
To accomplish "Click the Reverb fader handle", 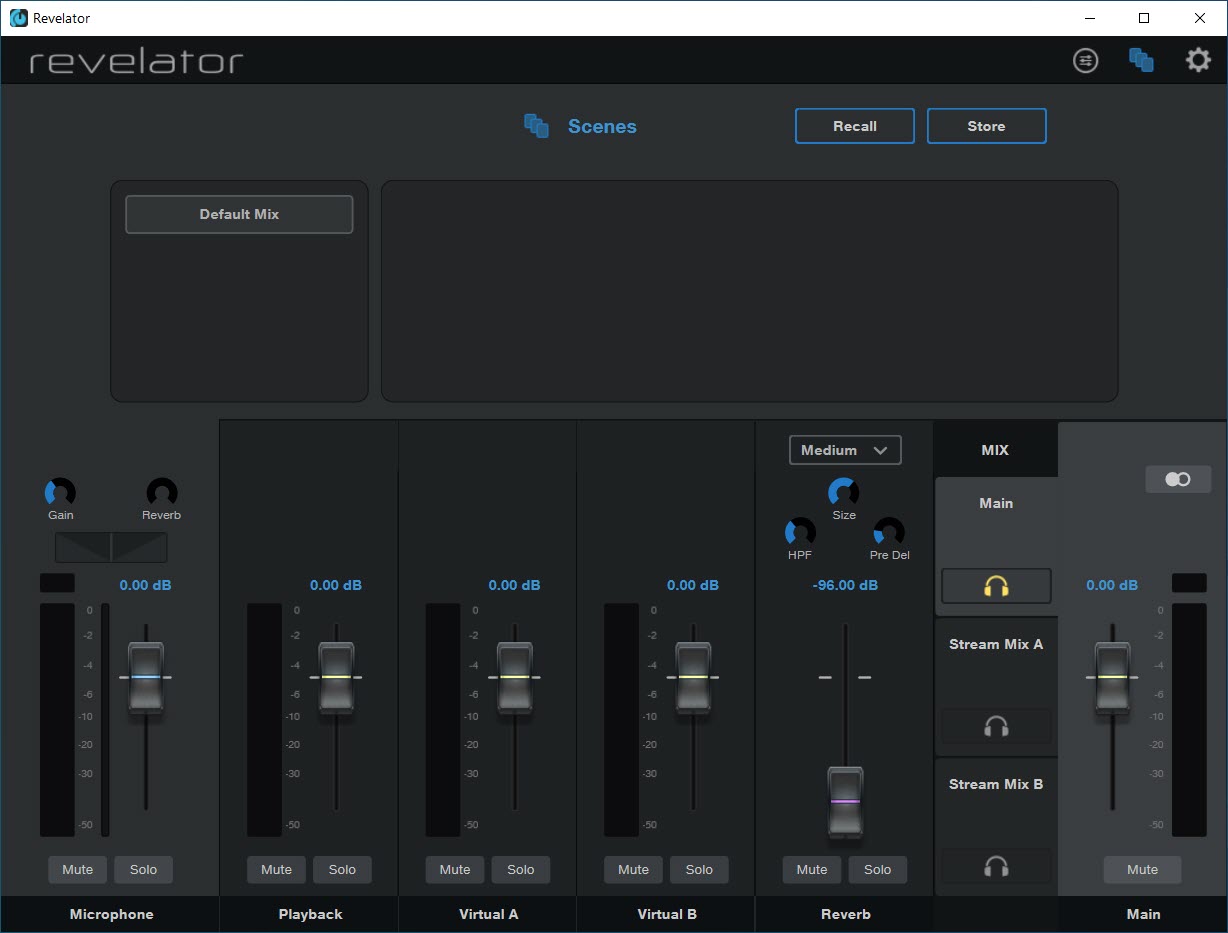I will click(845, 802).
